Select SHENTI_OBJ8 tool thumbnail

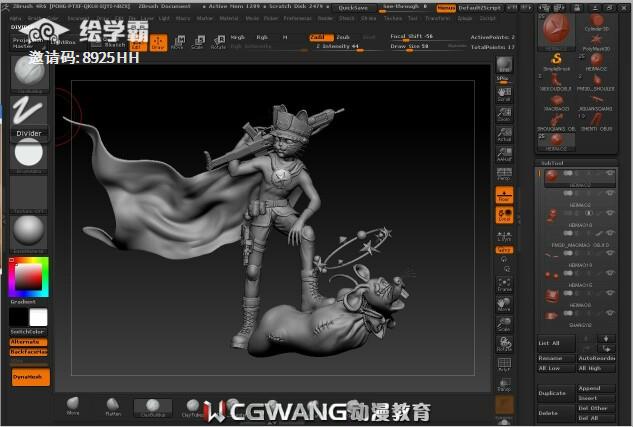[x=597, y=122]
